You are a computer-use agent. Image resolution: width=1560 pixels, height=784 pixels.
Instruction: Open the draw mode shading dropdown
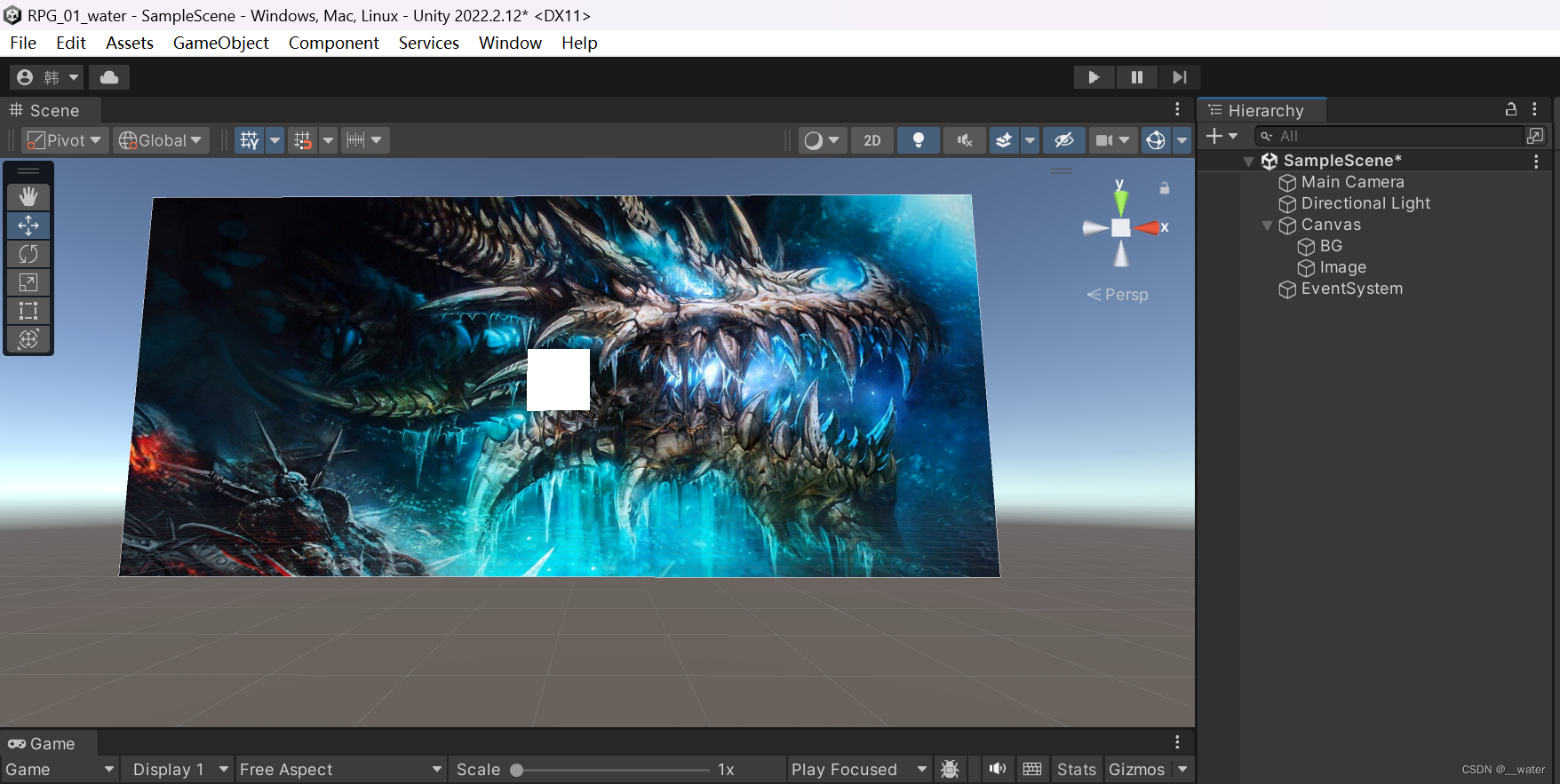[x=821, y=140]
